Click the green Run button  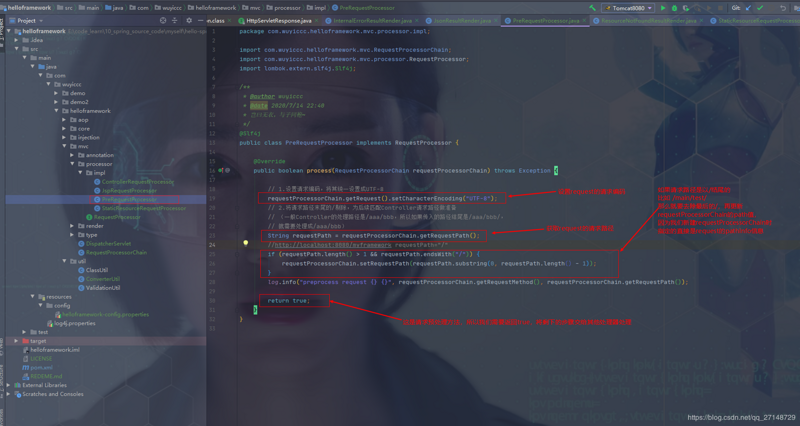click(x=663, y=8)
